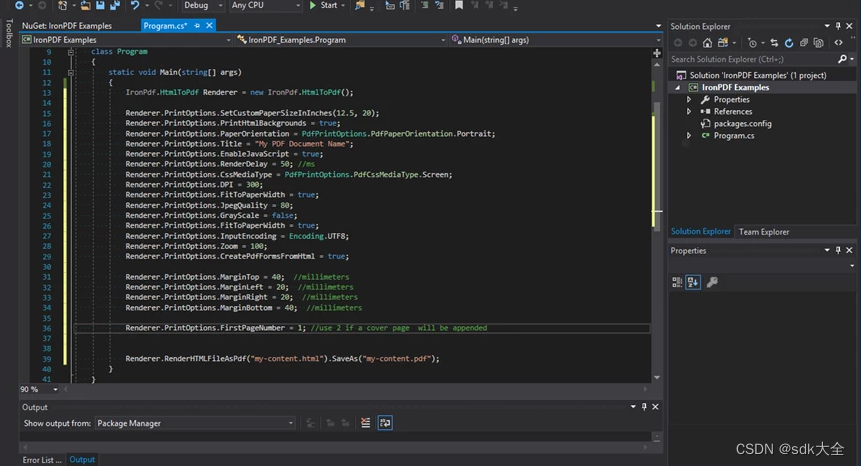Open the Error List tab at bottom
Image resolution: width=861 pixels, height=466 pixels.
click(41, 460)
